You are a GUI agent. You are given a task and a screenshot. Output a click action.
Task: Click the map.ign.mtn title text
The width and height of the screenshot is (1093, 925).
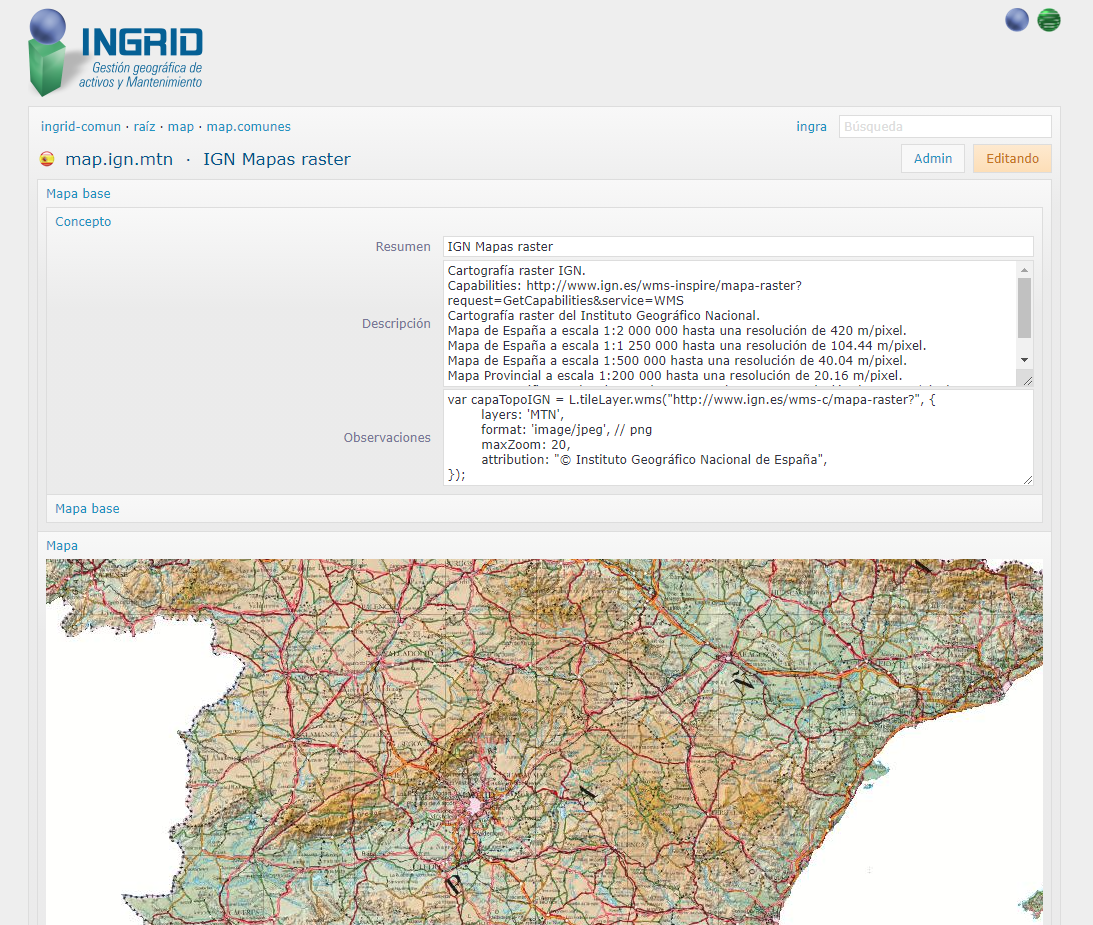coord(119,159)
